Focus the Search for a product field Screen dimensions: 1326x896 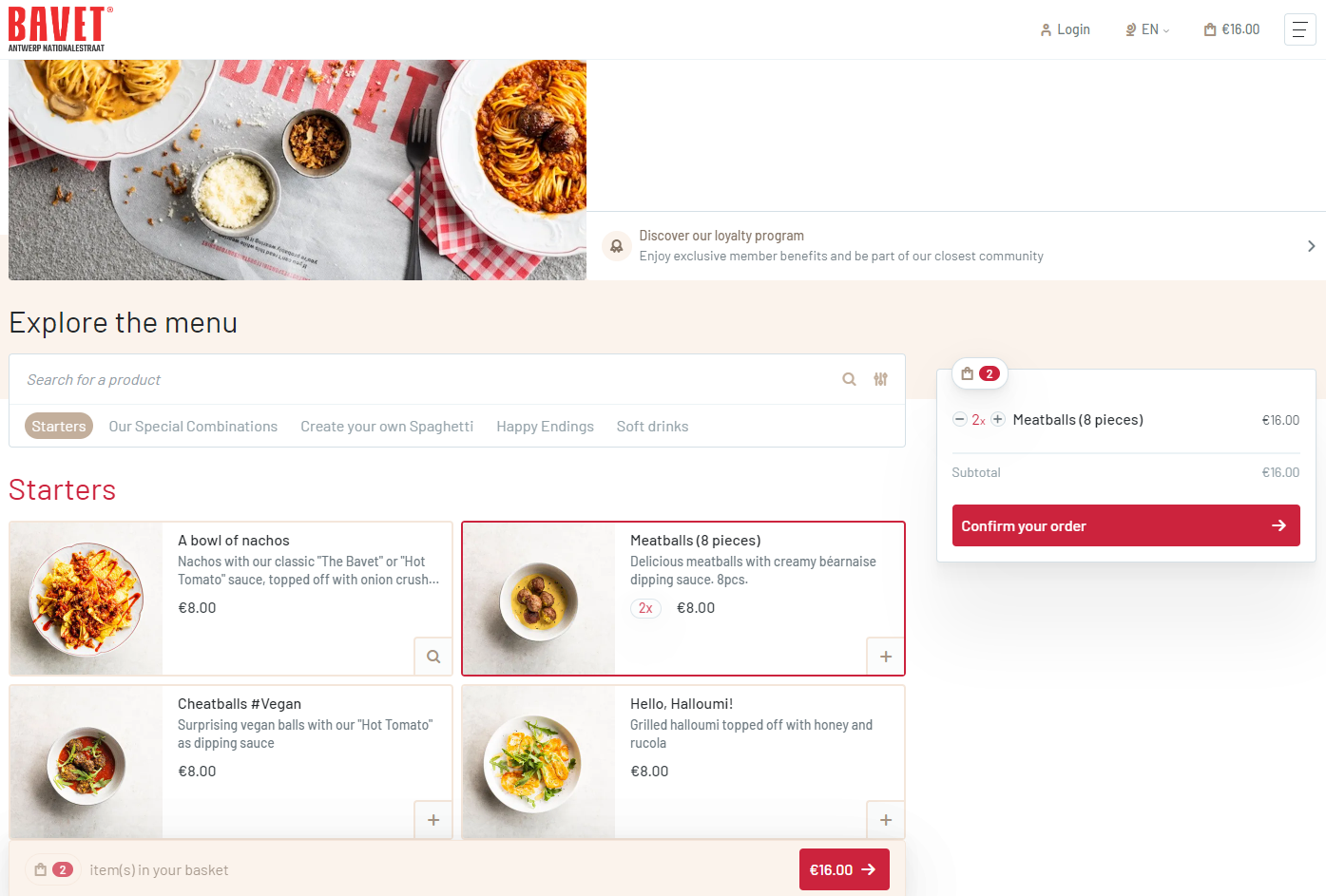(x=428, y=379)
